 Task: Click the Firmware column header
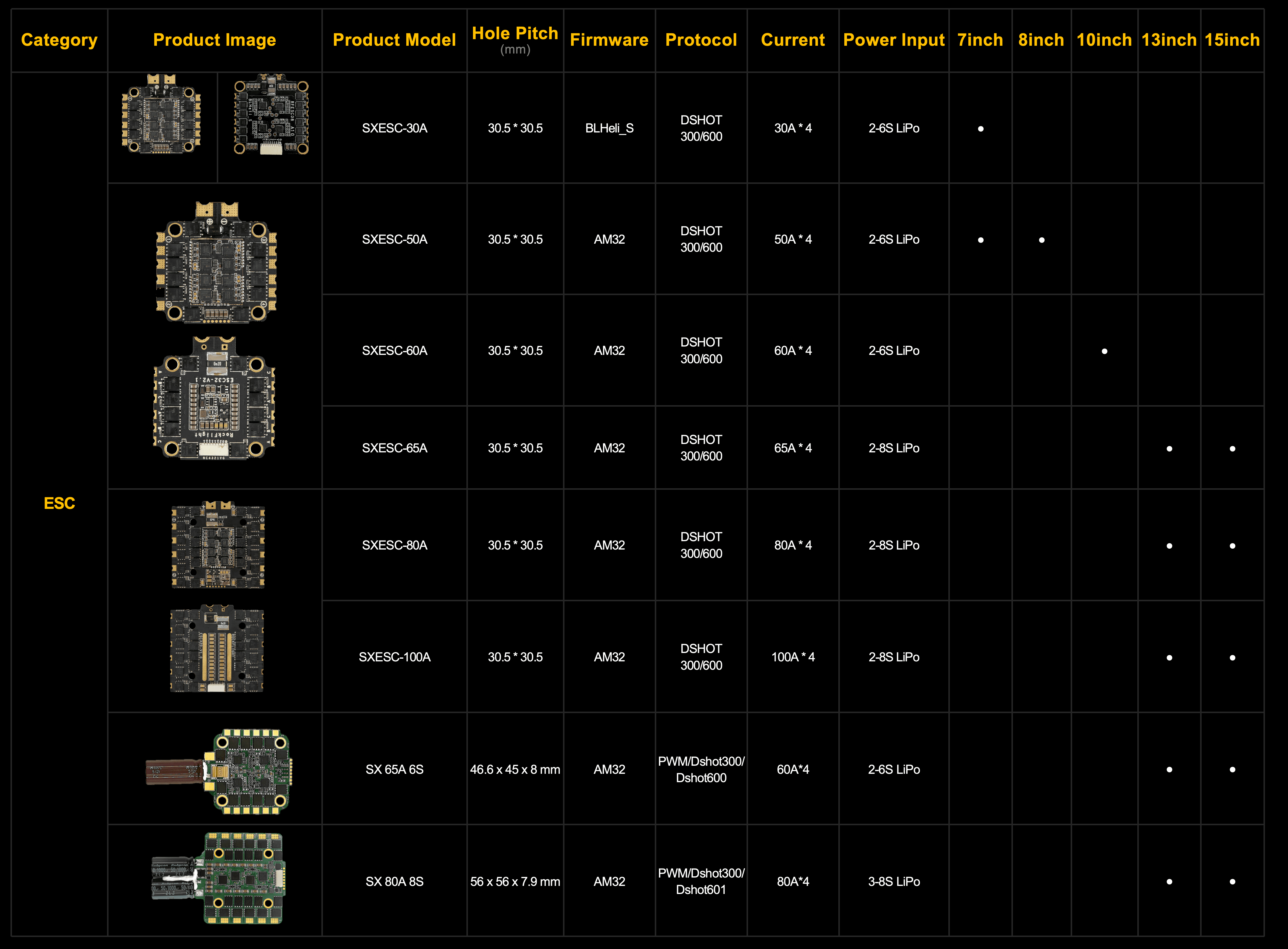point(609,40)
